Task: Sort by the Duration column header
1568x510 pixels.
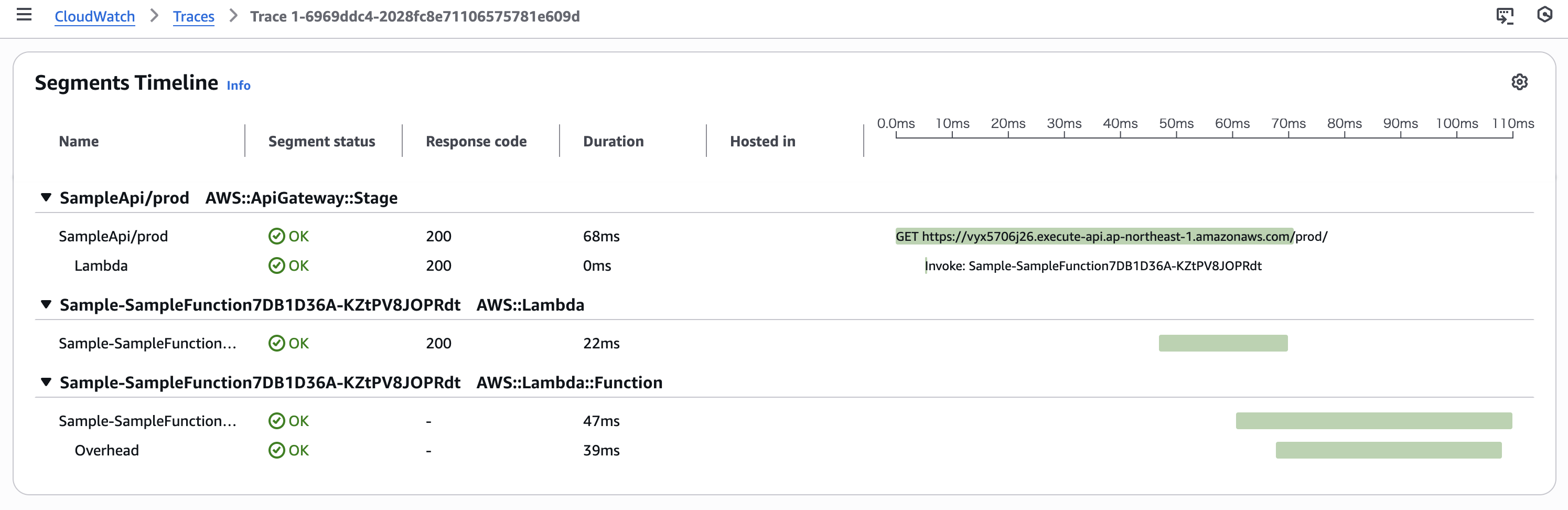Action: [x=613, y=141]
